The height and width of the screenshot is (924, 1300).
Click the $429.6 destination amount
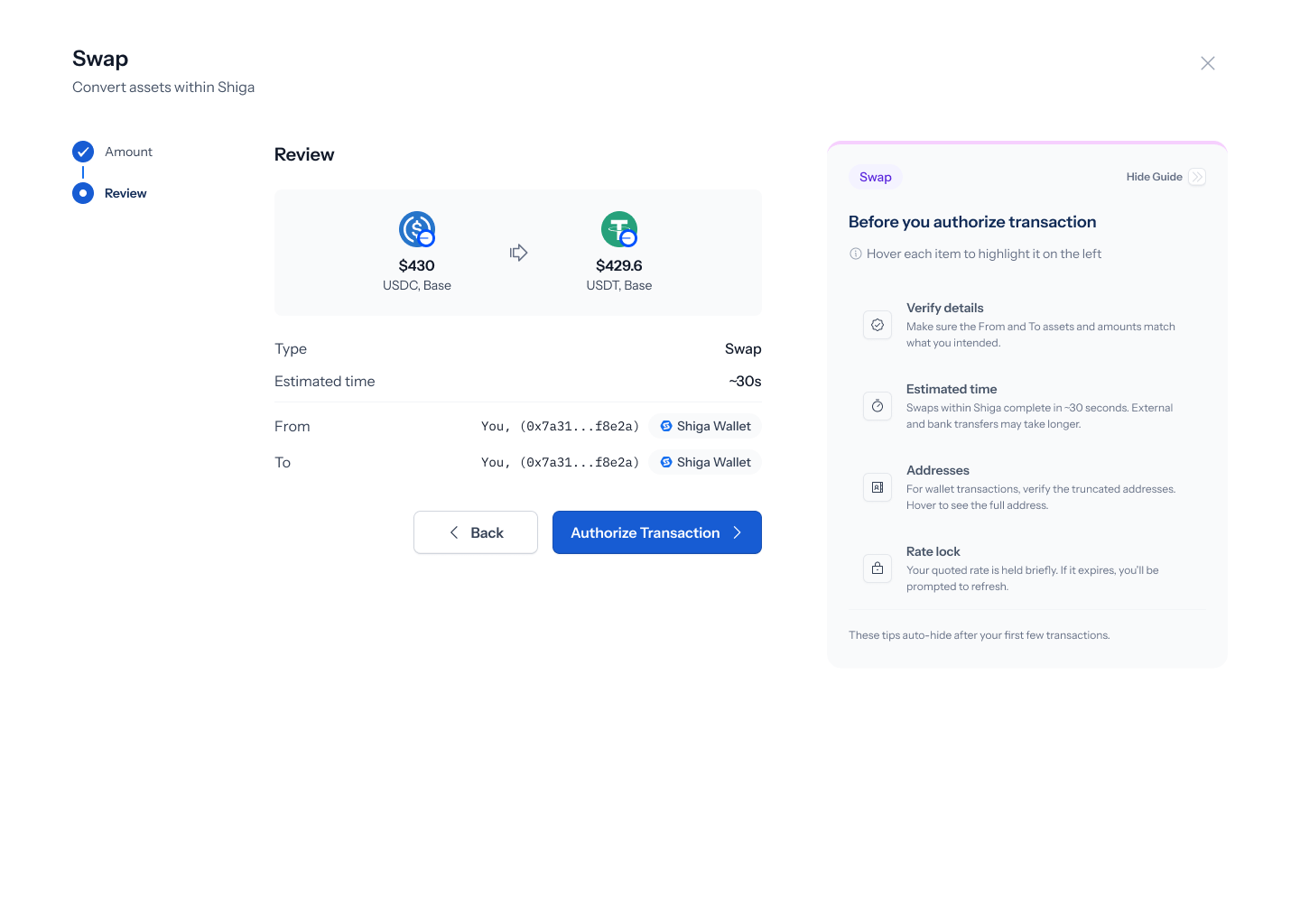tap(619, 265)
